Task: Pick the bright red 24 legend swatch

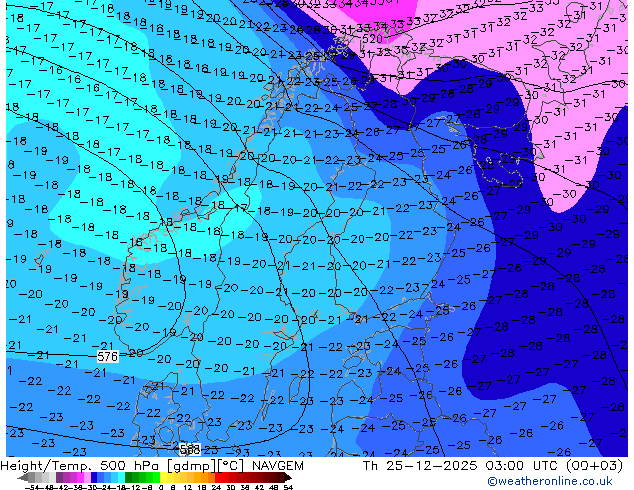Action: click(218, 477)
